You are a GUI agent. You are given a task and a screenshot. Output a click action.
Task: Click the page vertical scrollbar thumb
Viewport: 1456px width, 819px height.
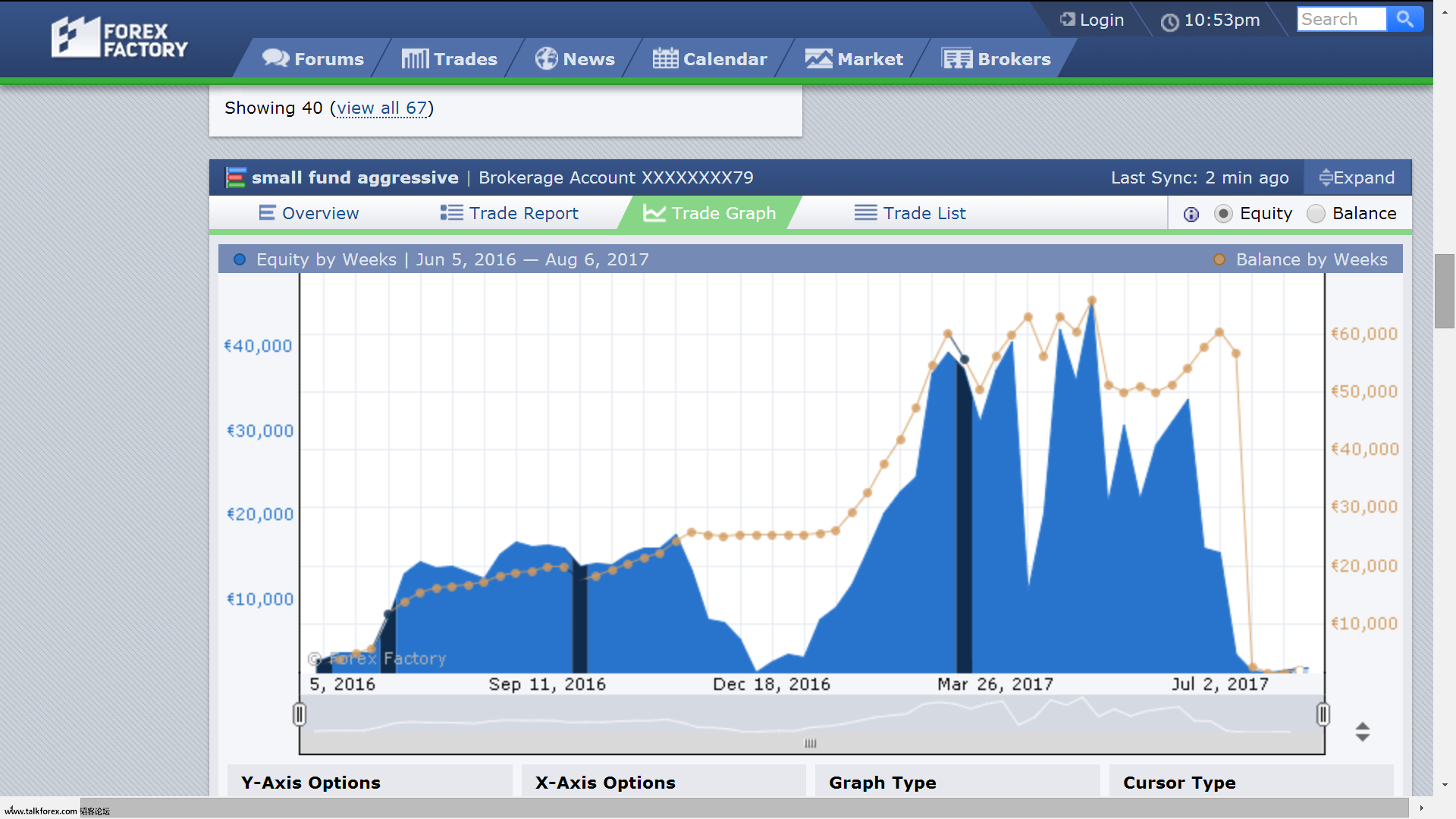1445,291
